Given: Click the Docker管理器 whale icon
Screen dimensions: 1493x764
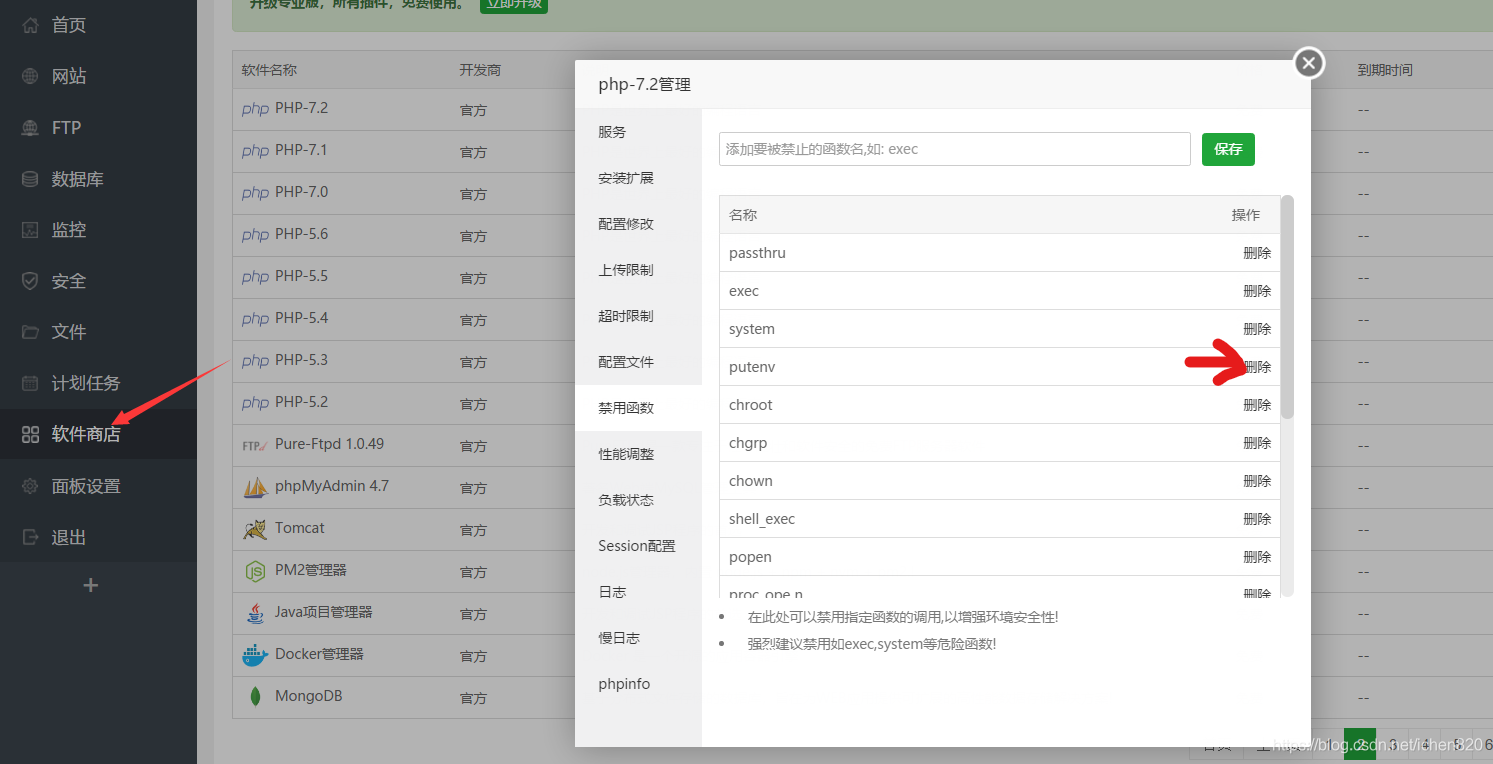Looking at the screenshot, I should [x=255, y=655].
